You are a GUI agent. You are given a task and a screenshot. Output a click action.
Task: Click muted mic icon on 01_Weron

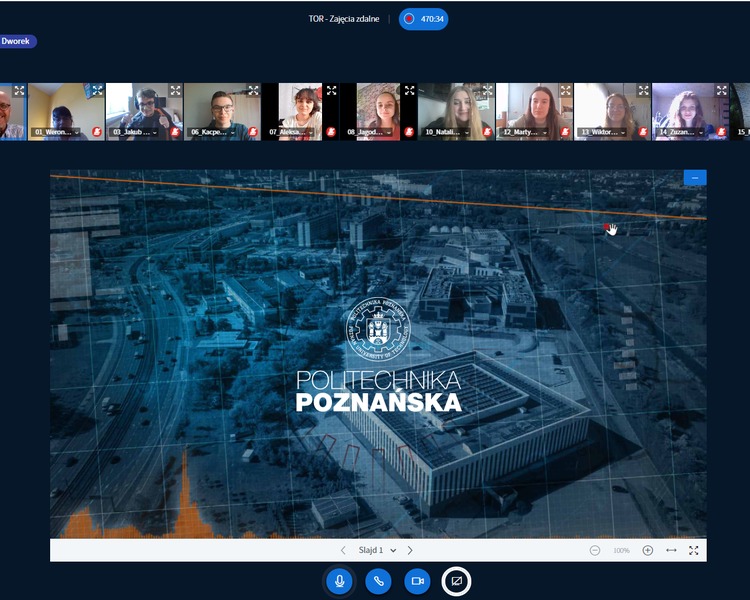pyautogui.click(x=97, y=132)
